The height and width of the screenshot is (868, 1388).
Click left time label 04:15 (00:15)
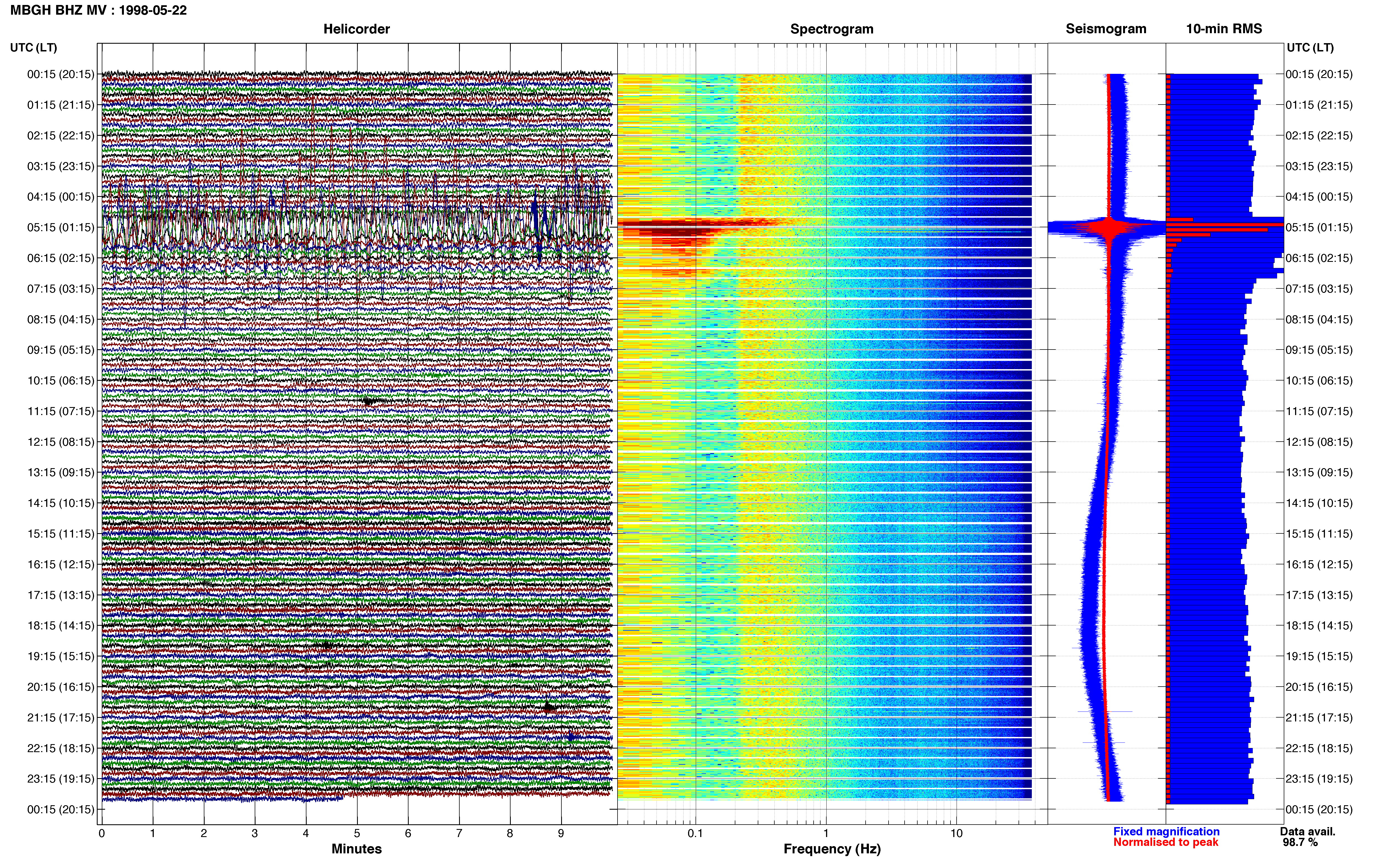pos(61,197)
